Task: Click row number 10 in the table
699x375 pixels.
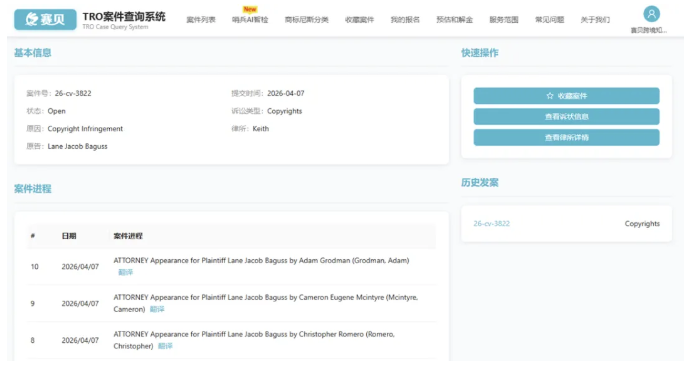Action: point(34,267)
